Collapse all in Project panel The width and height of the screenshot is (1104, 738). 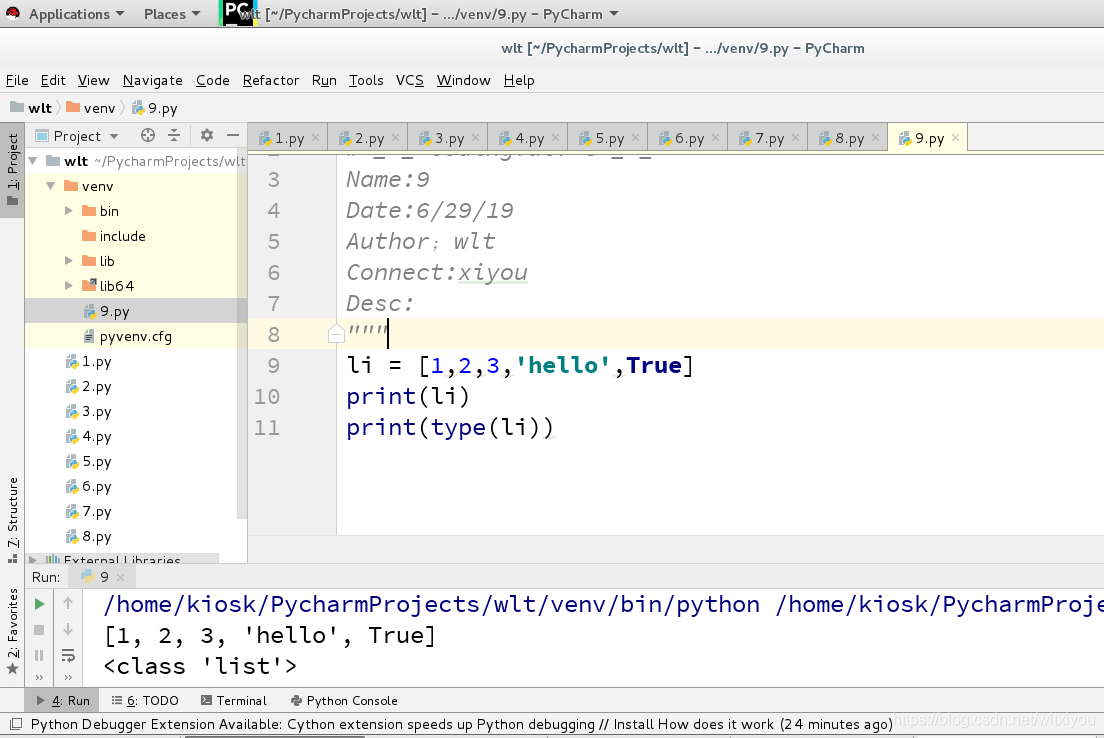[174, 135]
